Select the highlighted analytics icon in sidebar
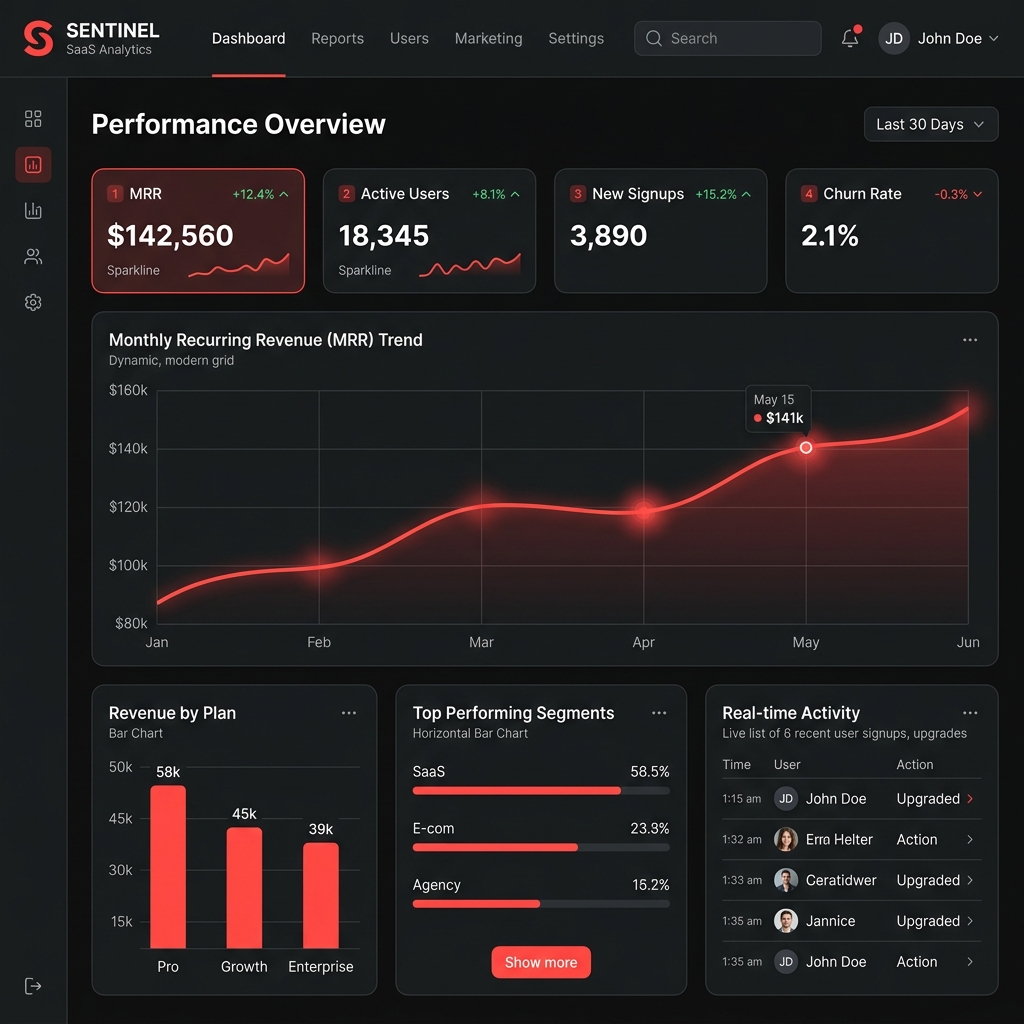This screenshot has height=1024, width=1024. [33, 164]
